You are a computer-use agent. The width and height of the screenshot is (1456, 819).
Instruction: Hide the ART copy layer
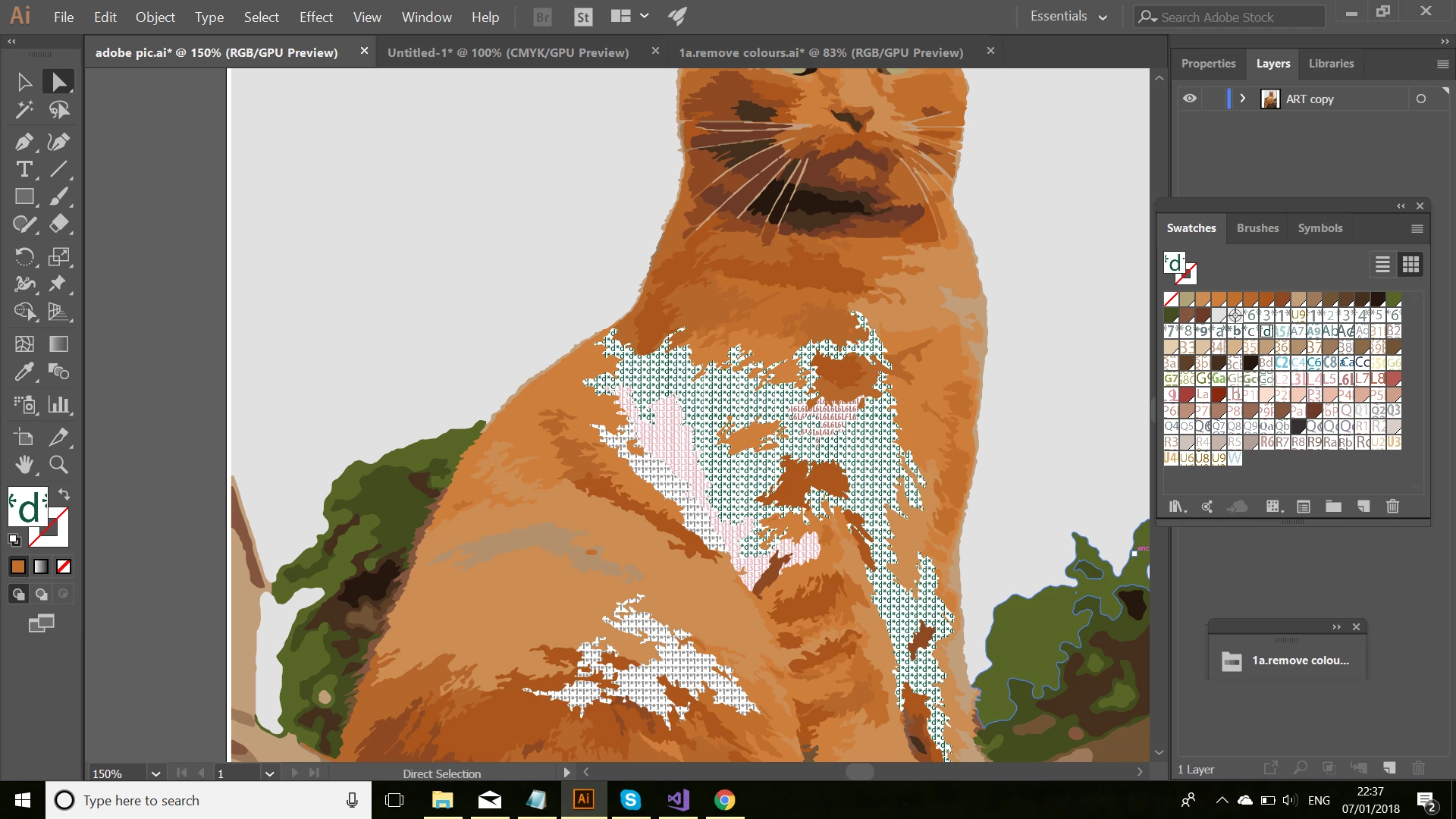click(x=1190, y=99)
